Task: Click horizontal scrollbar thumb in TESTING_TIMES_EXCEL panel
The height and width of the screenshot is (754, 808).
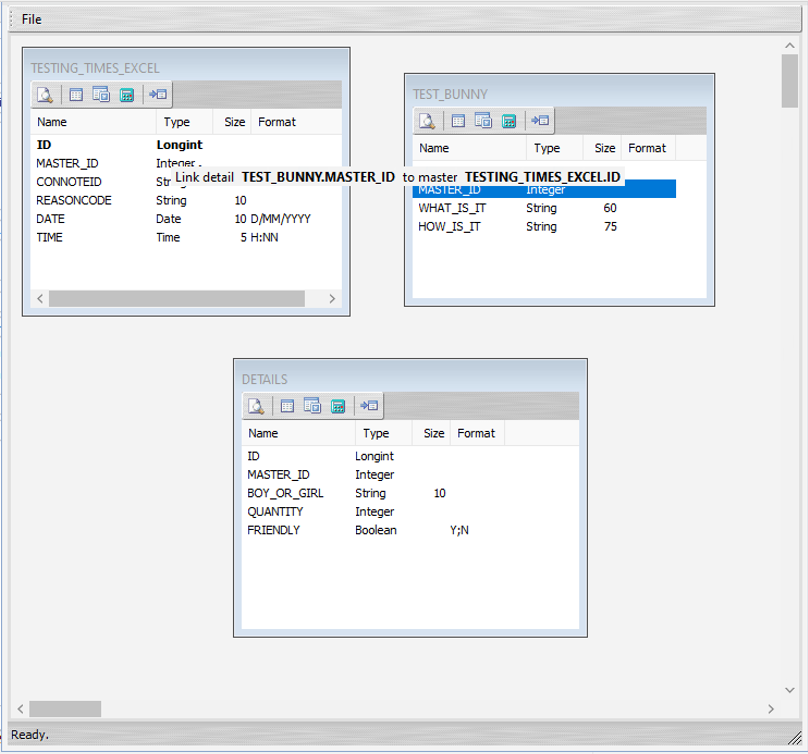Action: [x=177, y=298]
